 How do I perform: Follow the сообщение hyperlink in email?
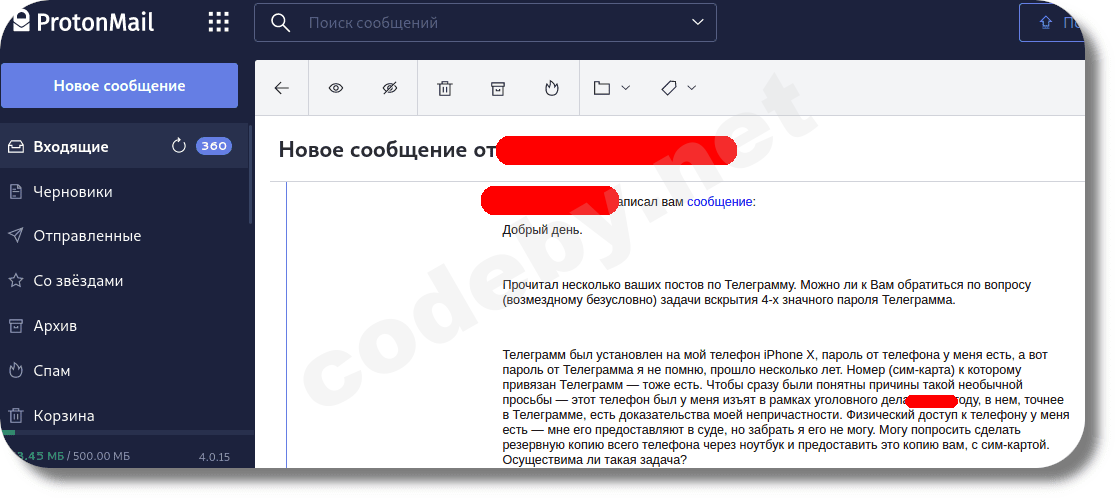click(719, 201)
